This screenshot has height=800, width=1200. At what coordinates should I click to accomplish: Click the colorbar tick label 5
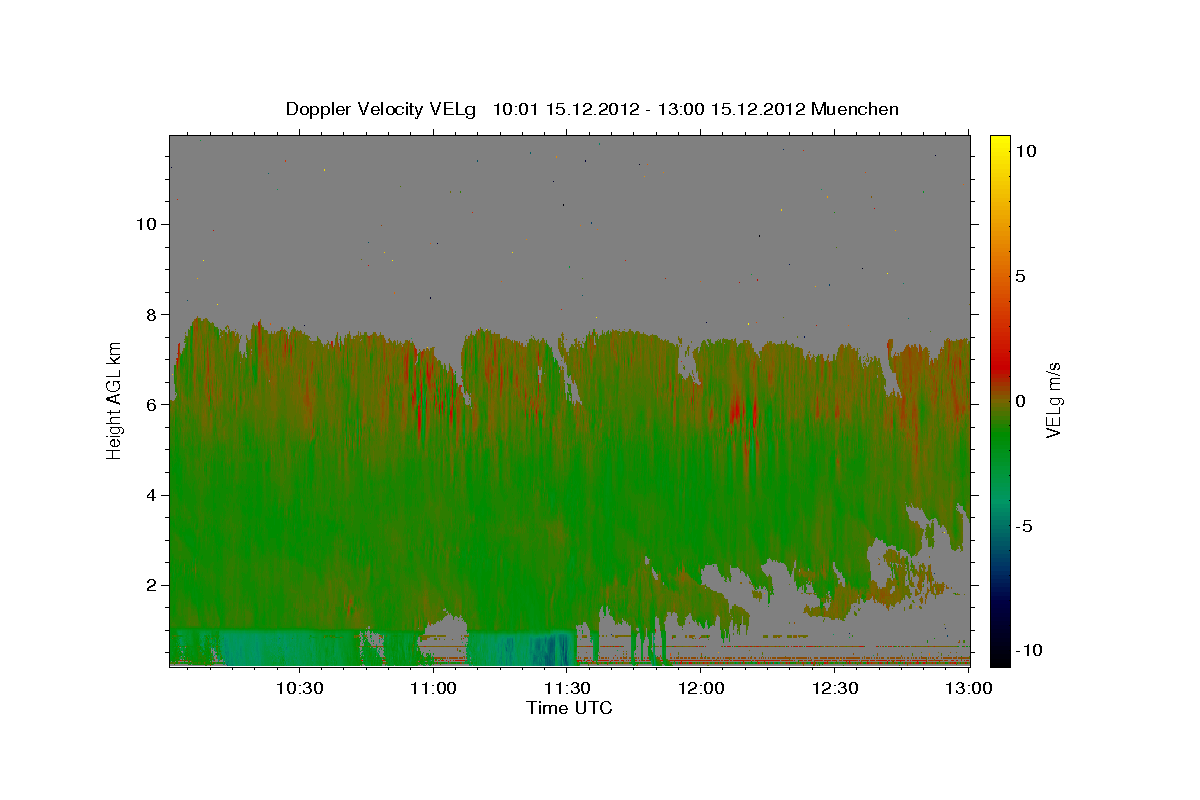[x=1019, y=276]
